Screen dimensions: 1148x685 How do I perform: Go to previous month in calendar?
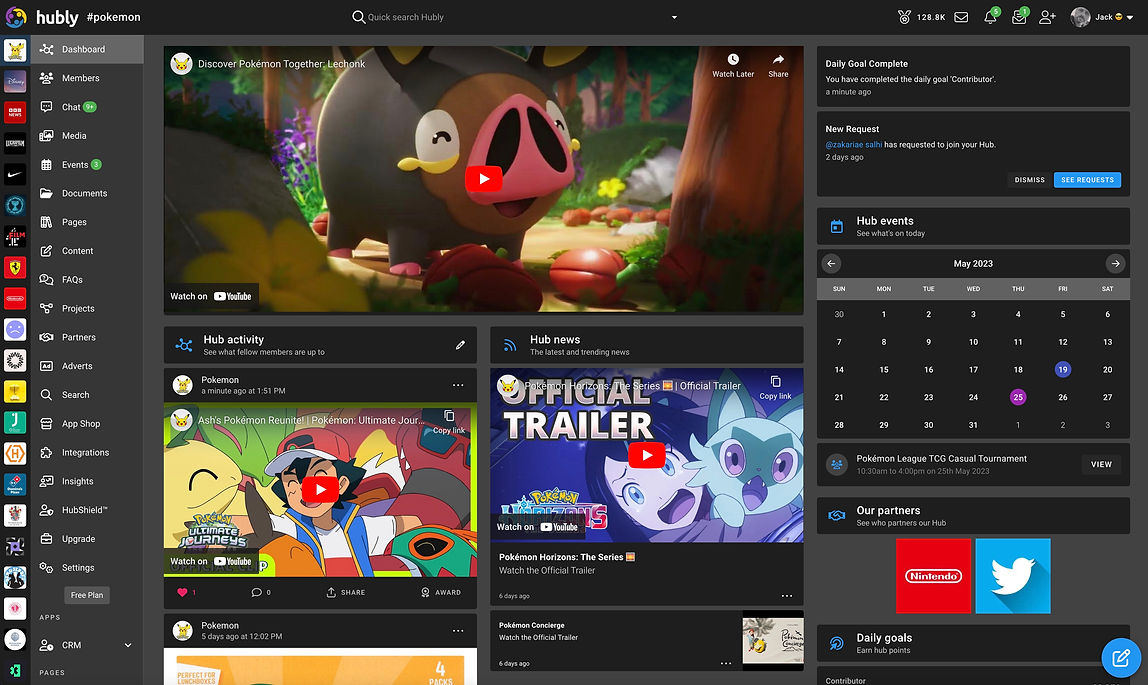[x=831, y=263]
